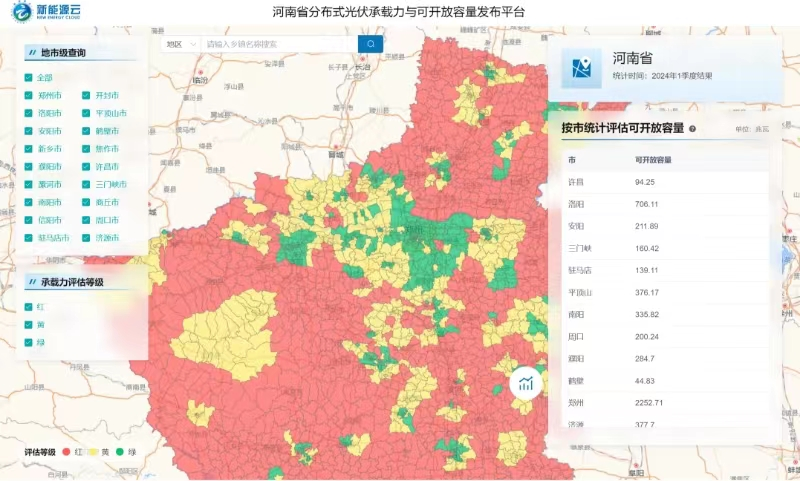Click the 市 column header
800x481 pixels.
tap(572, 160)
